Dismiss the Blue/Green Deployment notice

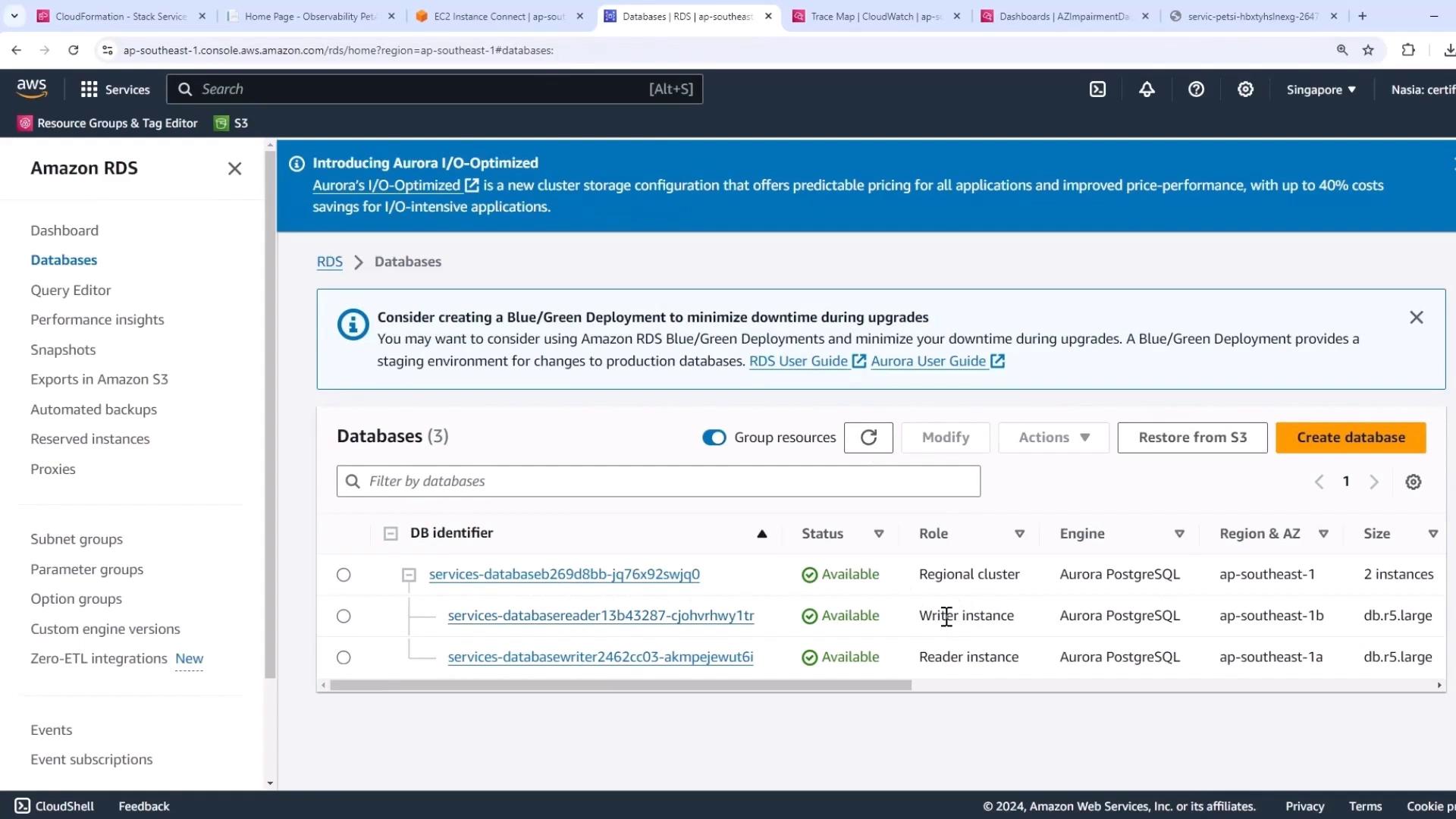tap(1416, 317)
